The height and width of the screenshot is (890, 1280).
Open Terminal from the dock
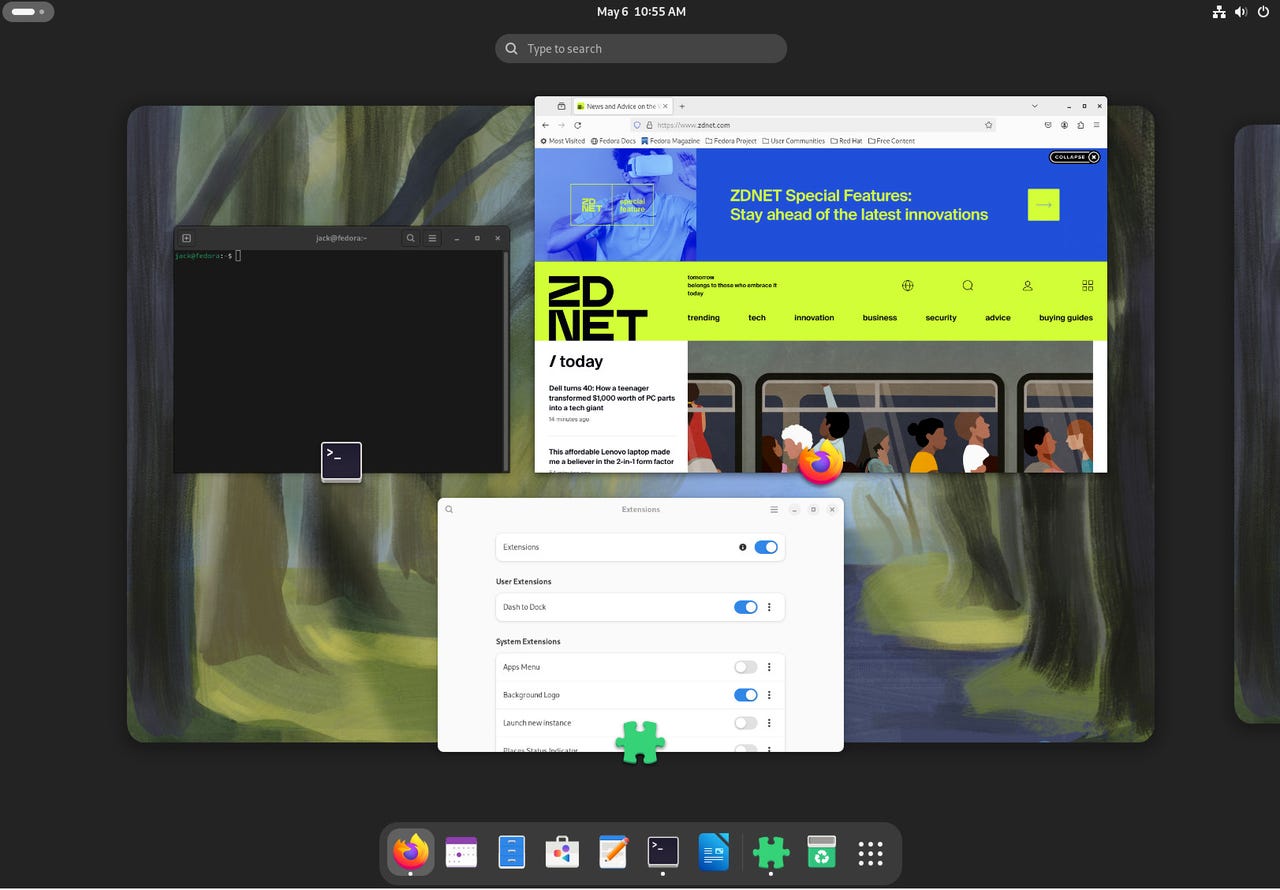(663, 852)
